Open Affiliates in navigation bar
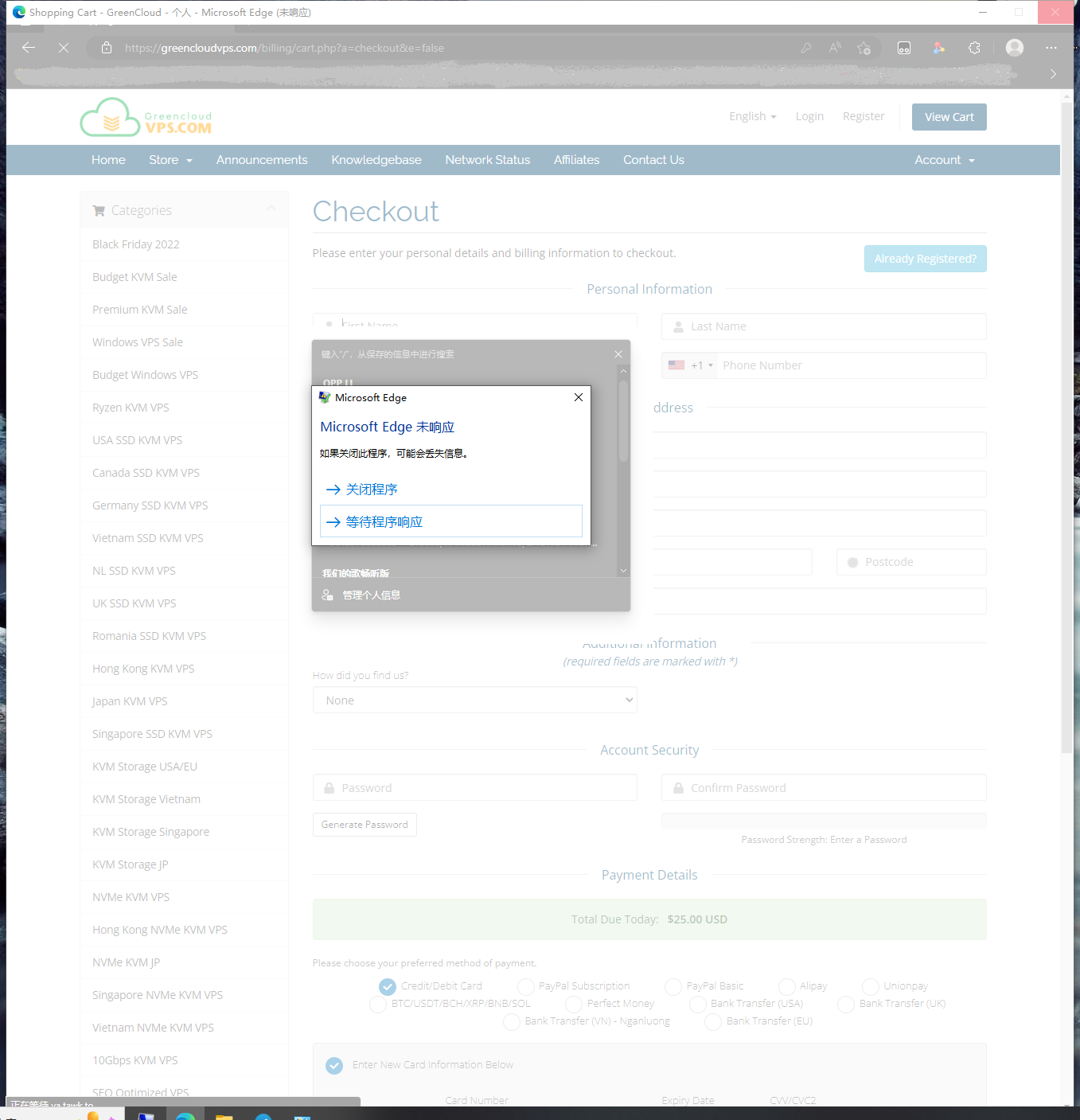1080x1120 pixels. tap(577, 160)
